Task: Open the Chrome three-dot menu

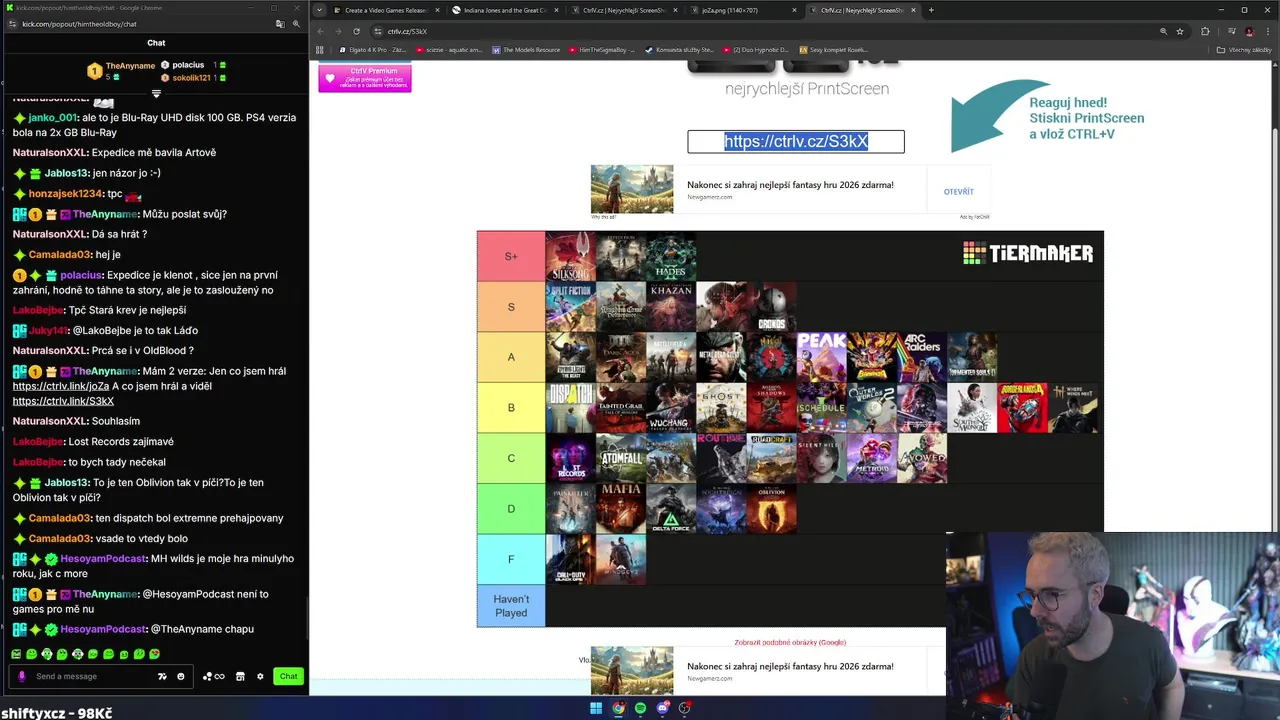Action: click(1268, 31)
